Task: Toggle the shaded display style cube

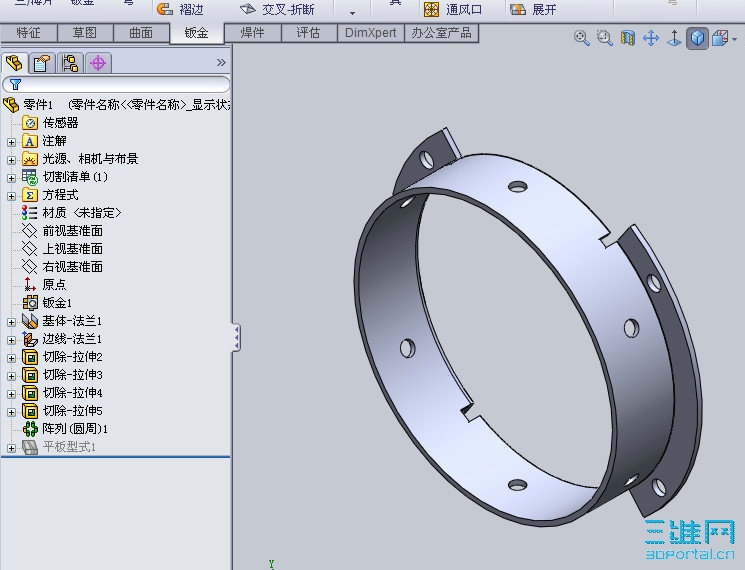Action: pos(697,38)
